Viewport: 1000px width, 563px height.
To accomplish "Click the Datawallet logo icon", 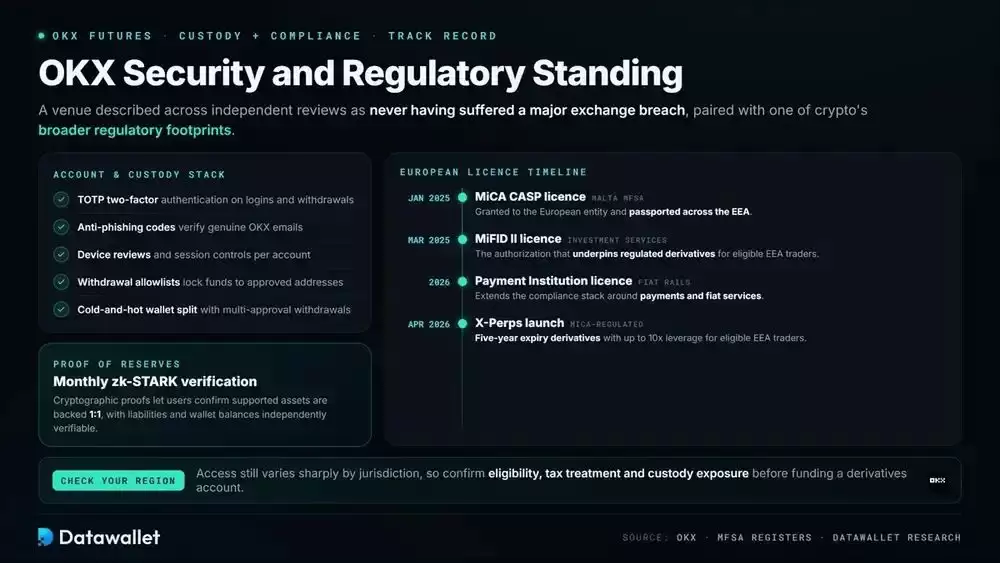I will click(45, 537).
